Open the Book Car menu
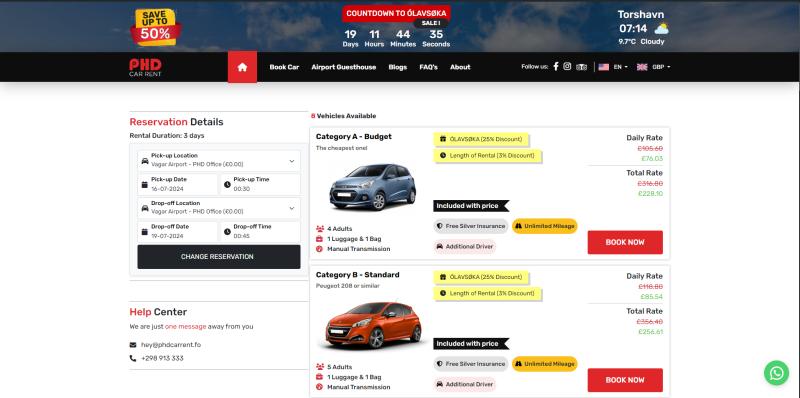Screen dimensions: 800x398 point(284,67)
